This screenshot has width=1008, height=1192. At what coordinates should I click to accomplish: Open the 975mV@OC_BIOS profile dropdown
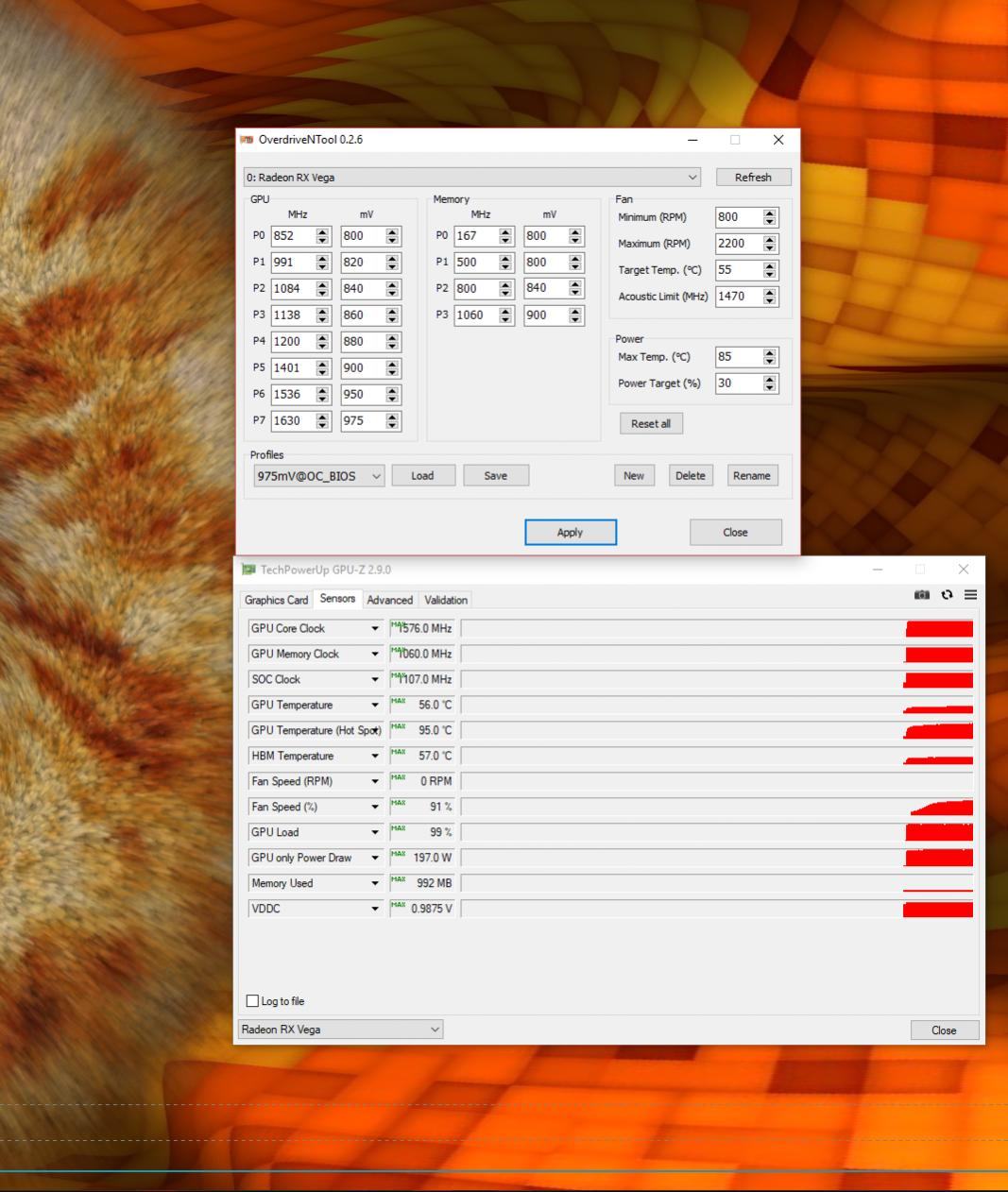318,476
